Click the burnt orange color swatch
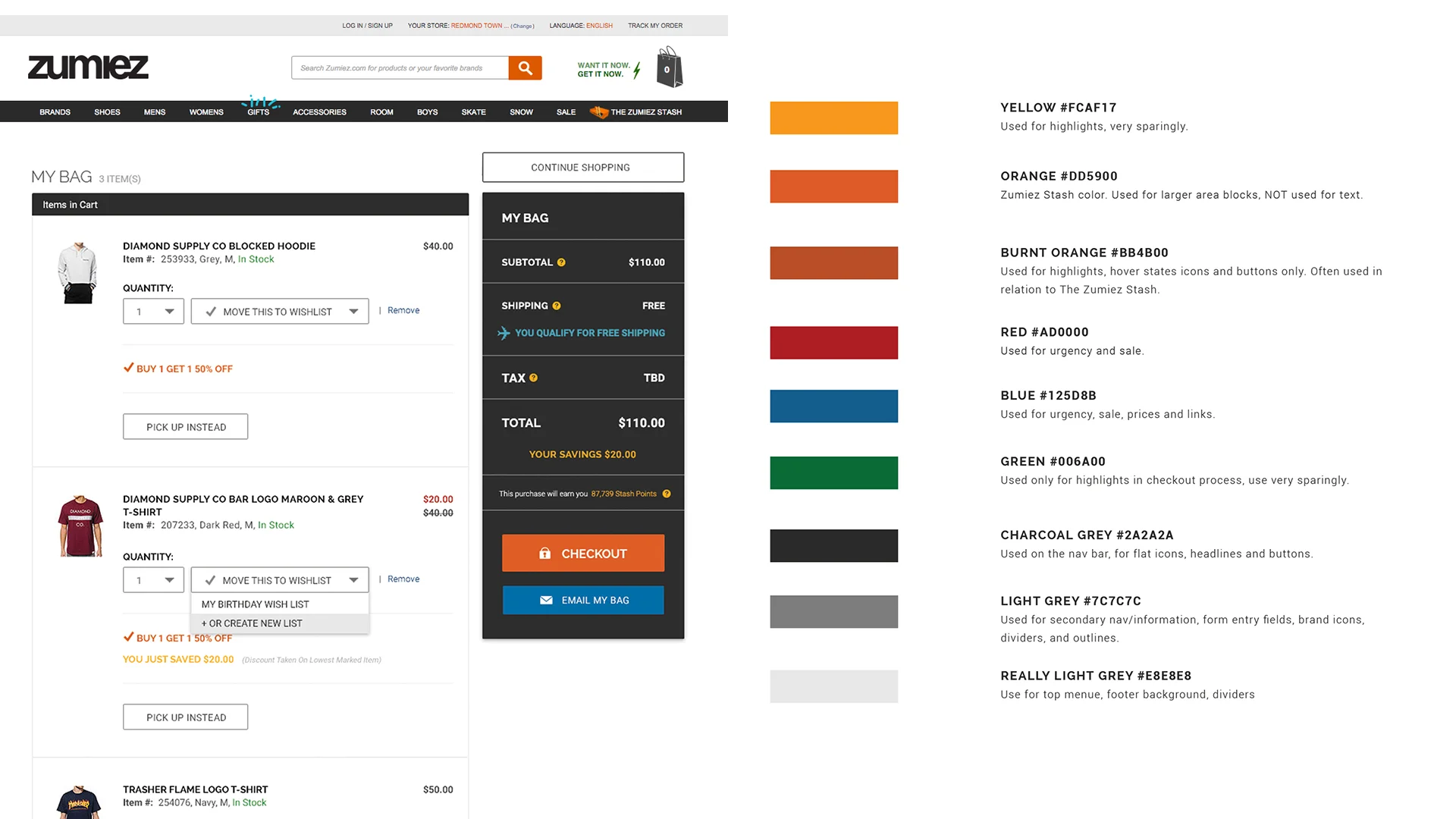The height and width of the screenshot is (819, 1456). 833,263
